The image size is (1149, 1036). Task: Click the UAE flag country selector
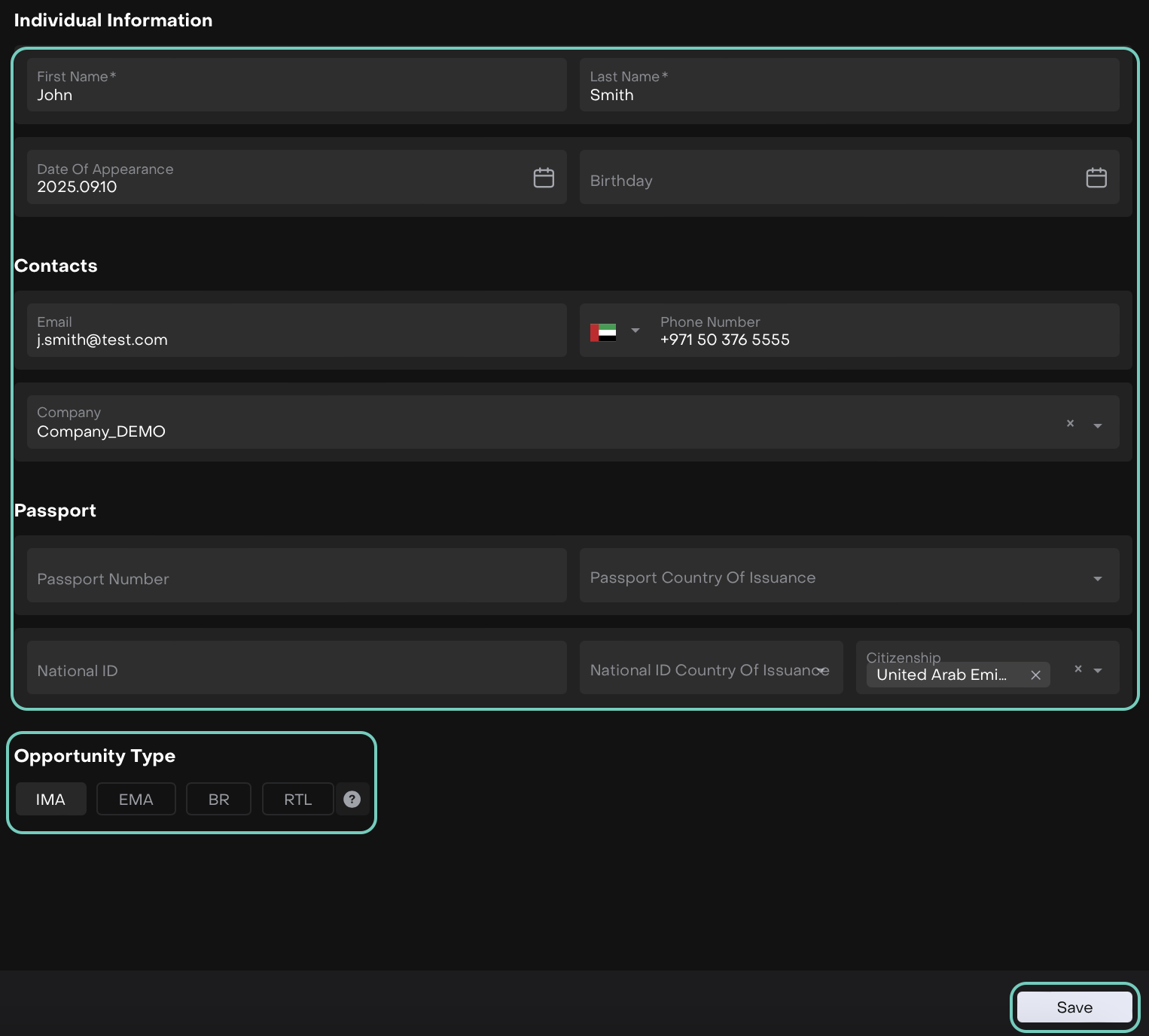[603, 331]
